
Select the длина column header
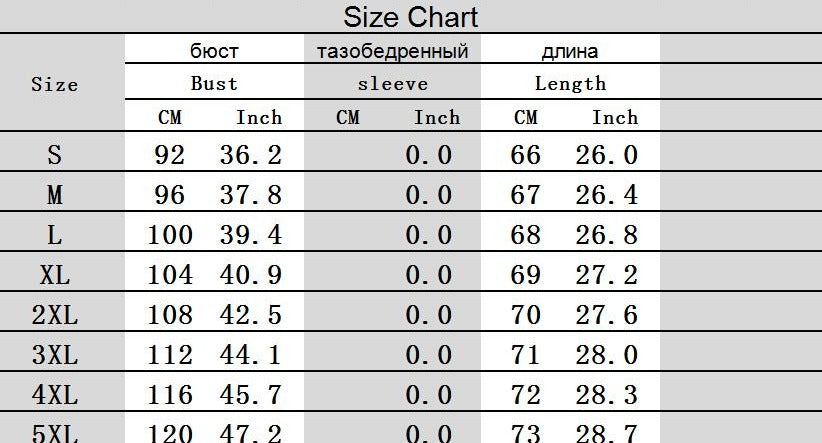(x=570, y=51)
